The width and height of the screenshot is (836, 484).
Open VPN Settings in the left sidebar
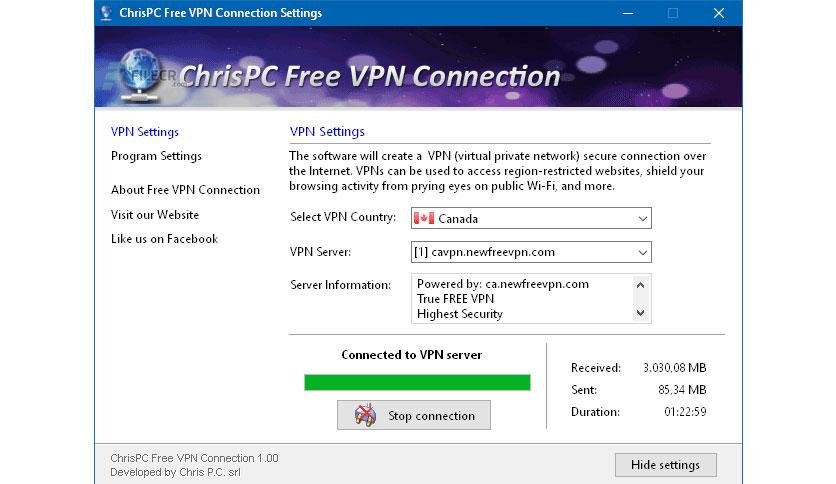pos(144,132)
